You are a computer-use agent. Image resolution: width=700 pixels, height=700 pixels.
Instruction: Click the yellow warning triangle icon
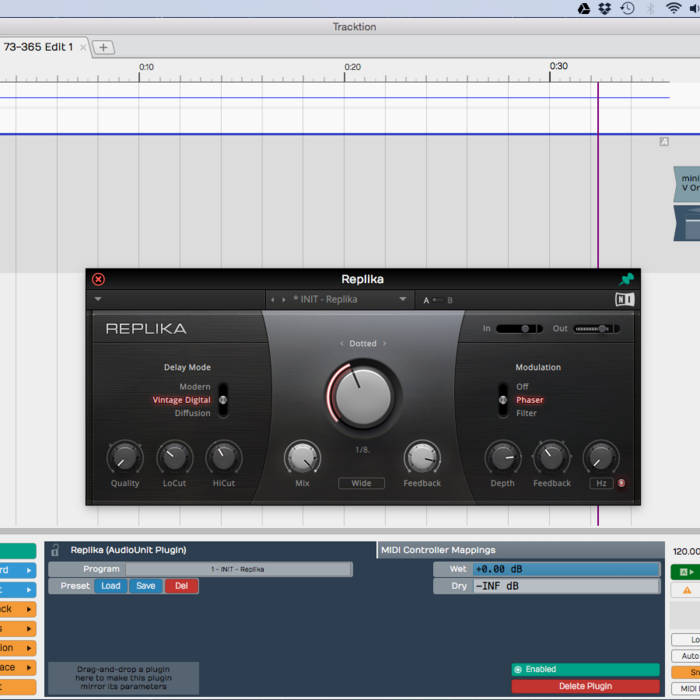[687, 590]
